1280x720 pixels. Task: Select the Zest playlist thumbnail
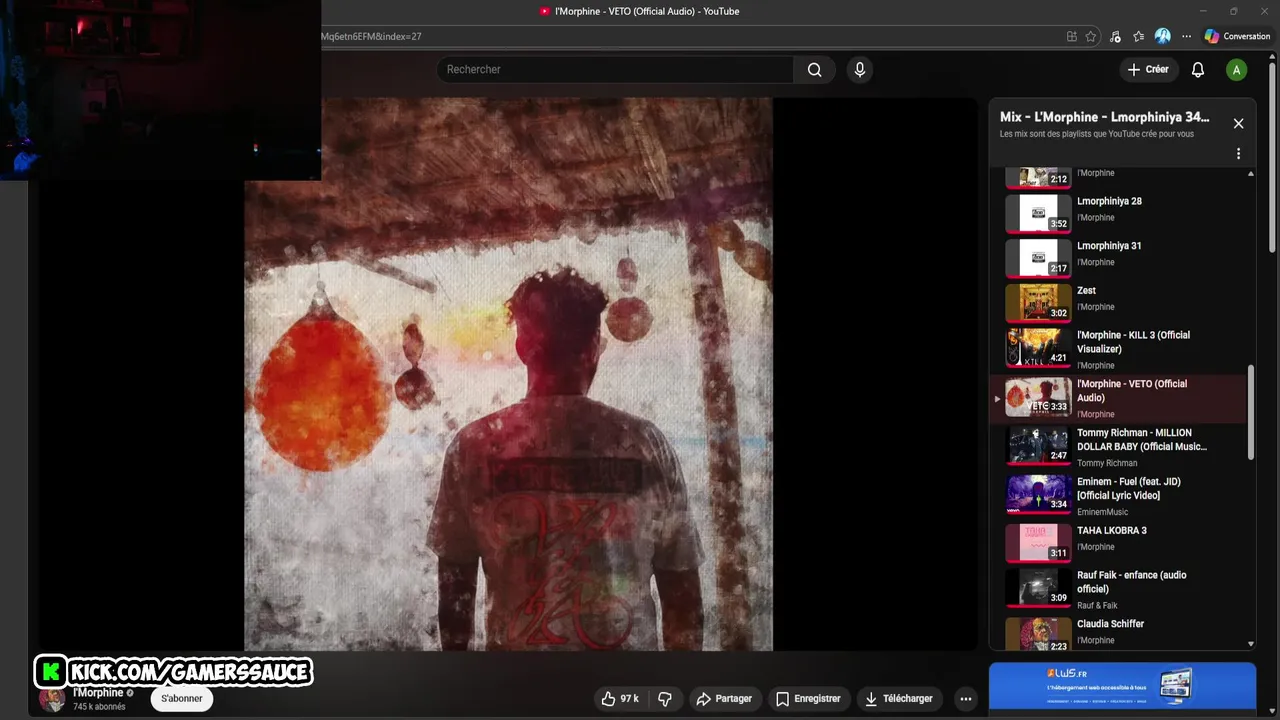pyautogui.click(x=1038, y=303)
